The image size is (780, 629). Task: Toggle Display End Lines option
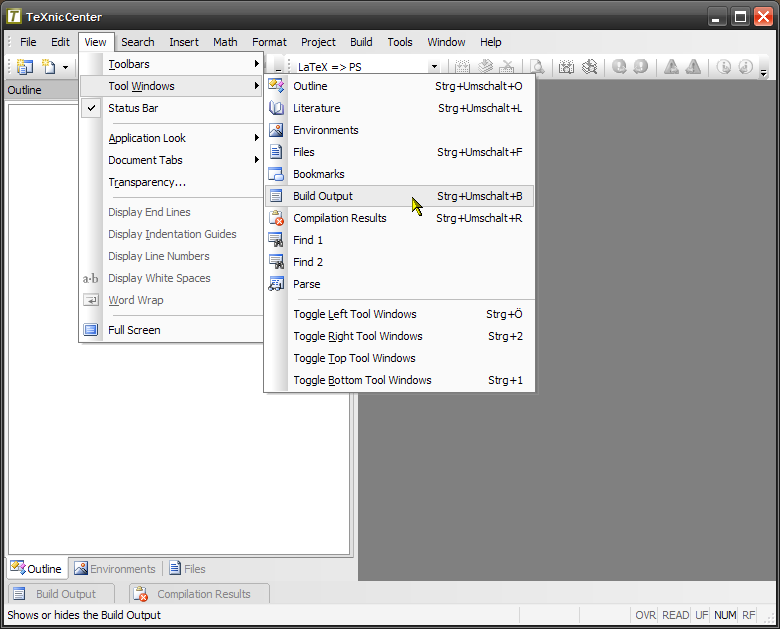pos(171,212)
